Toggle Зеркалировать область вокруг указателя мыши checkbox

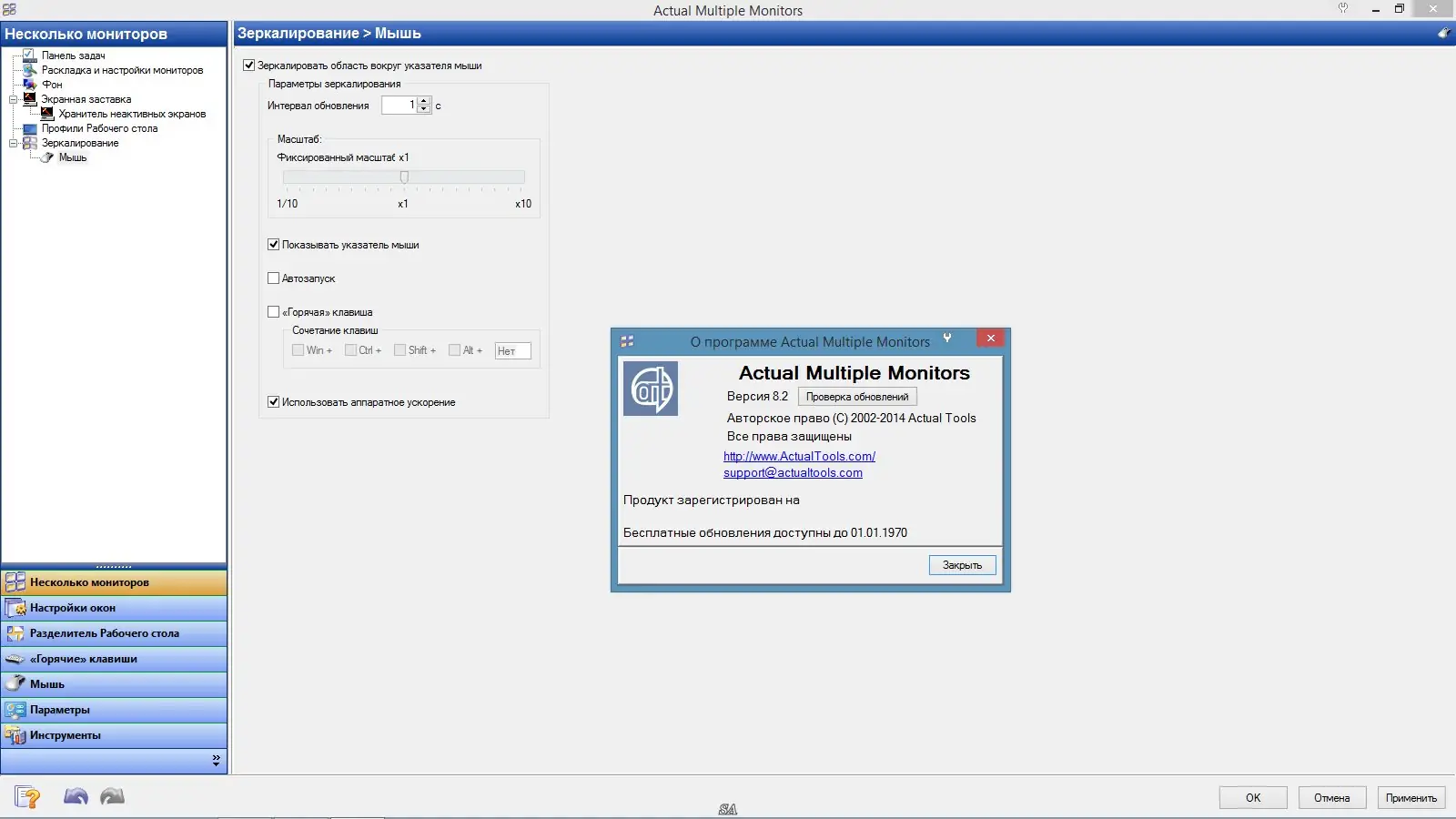point(248,66)
